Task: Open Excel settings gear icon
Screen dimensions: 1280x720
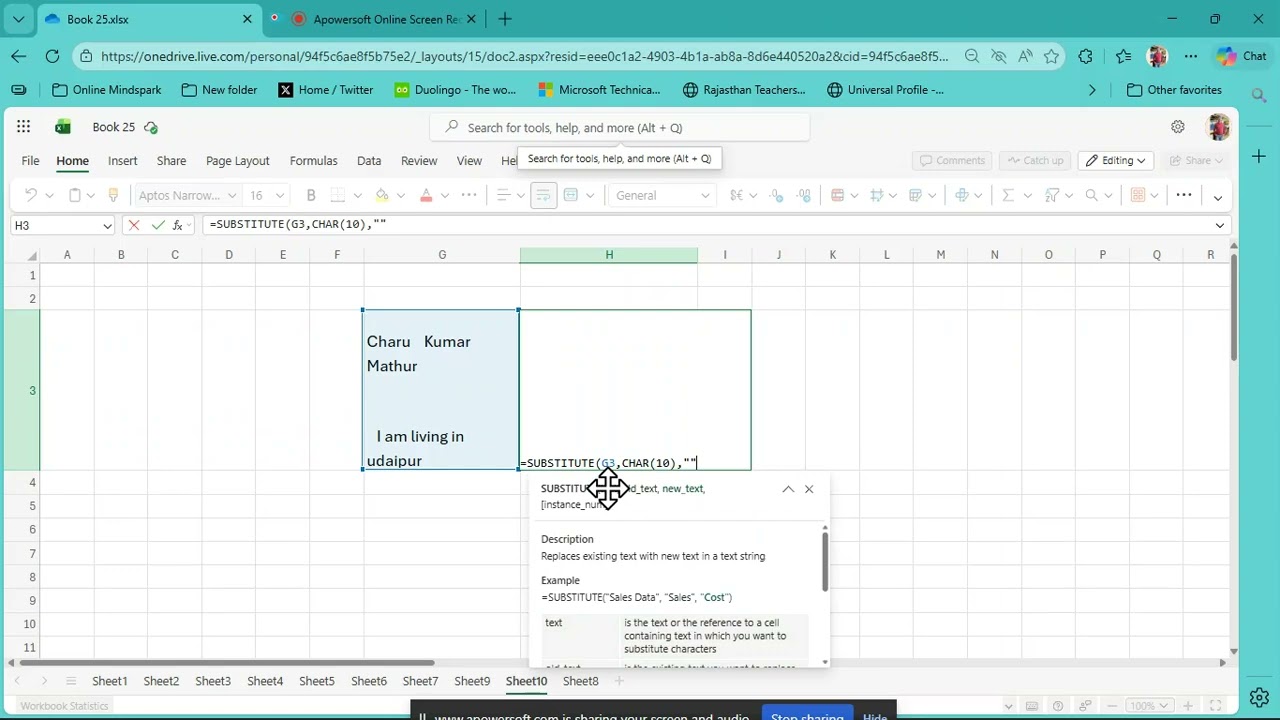Action: click(x=1178, y=127)
